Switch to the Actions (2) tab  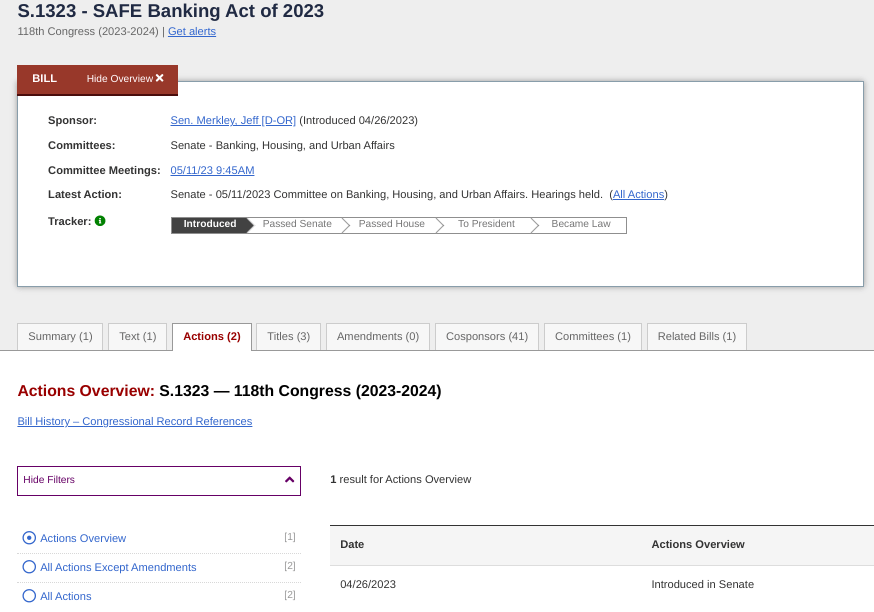(x=212, y=337)
